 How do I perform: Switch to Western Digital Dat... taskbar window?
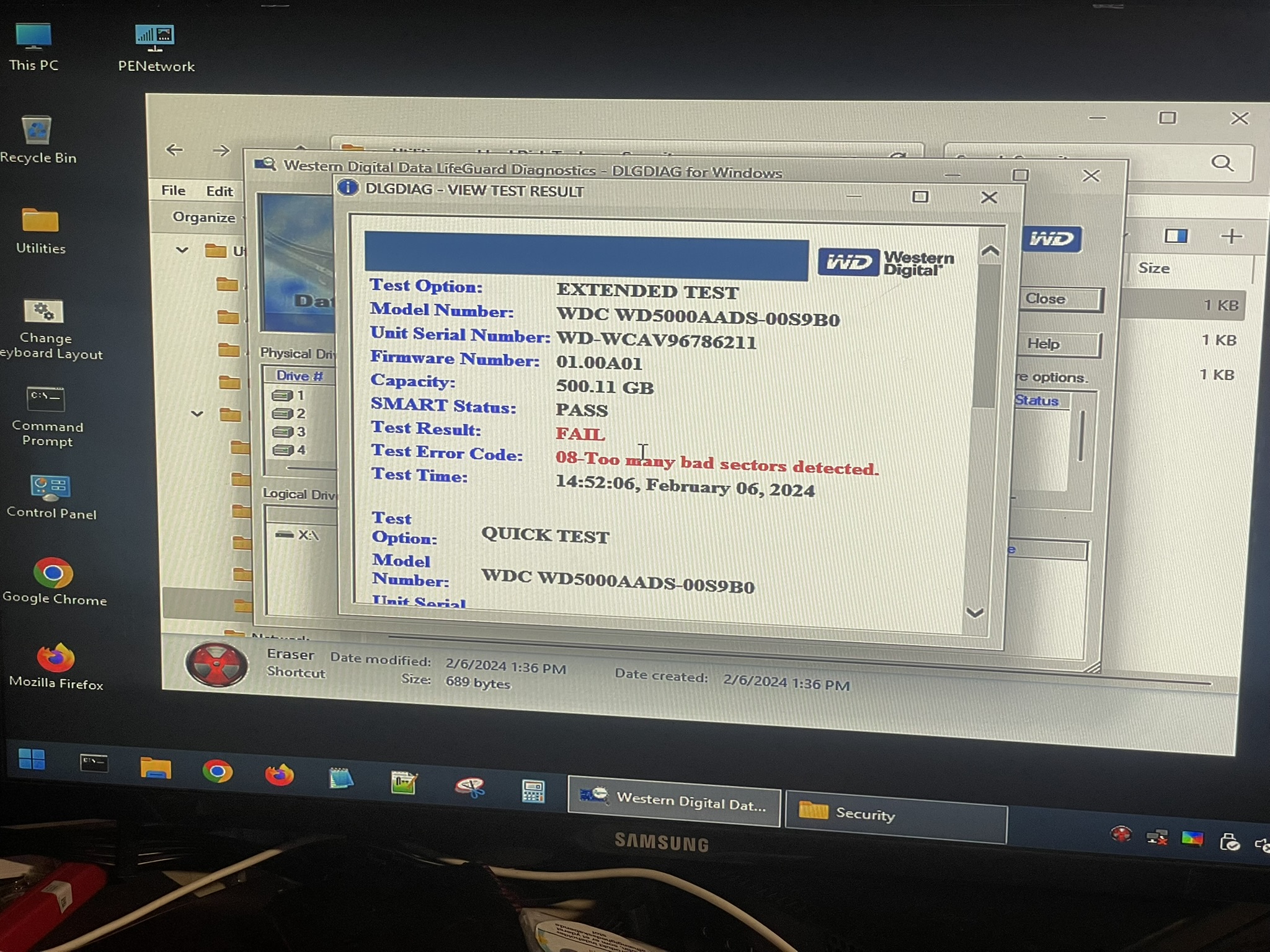click(674, 800)
